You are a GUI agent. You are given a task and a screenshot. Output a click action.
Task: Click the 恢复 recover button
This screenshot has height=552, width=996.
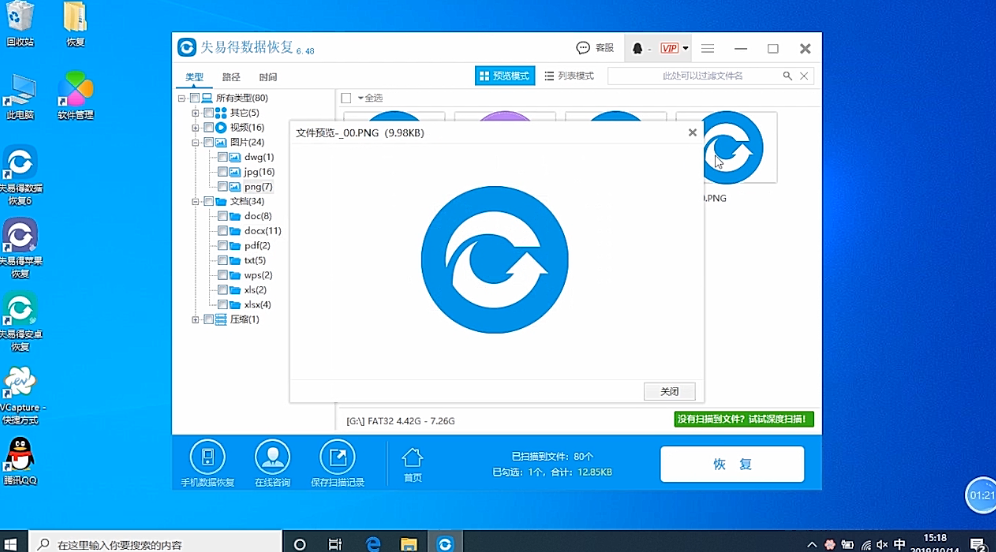732,464
